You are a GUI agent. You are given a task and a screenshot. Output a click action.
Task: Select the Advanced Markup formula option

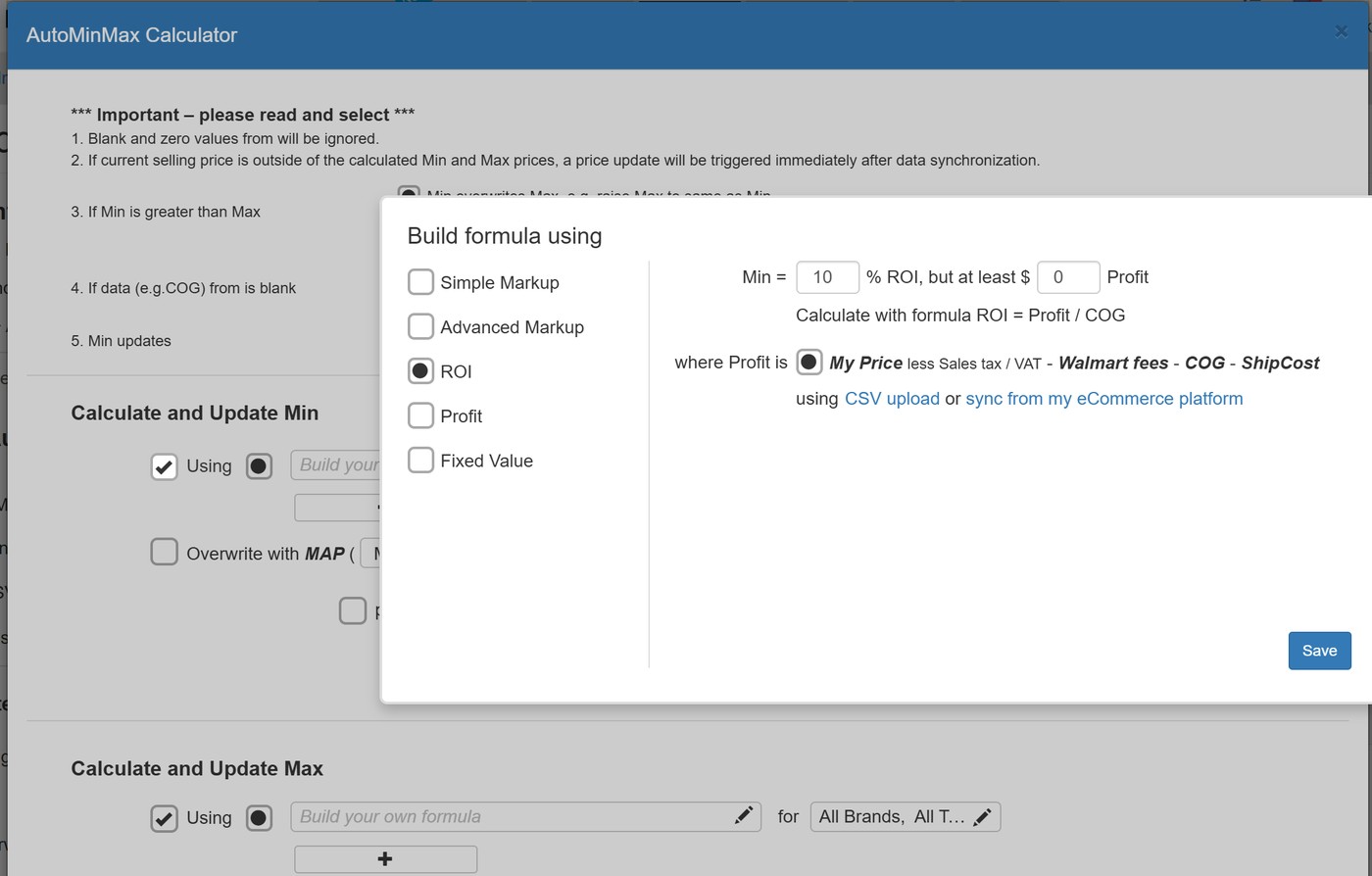(420, 326)
